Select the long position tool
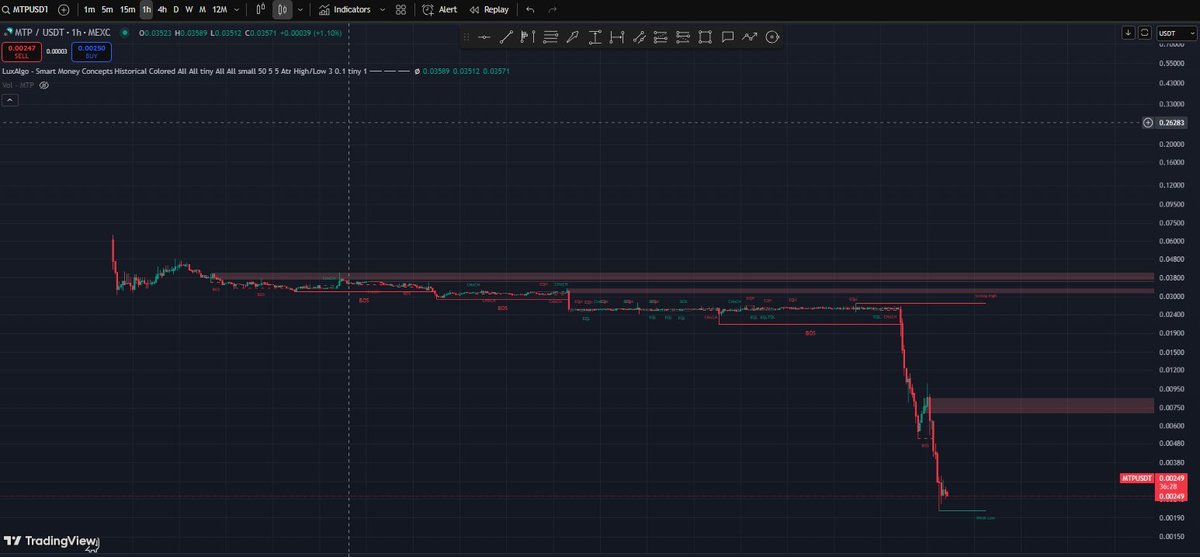Image resolution: width=1200 pixels, height=557 pixels. [x=661, y=37]
